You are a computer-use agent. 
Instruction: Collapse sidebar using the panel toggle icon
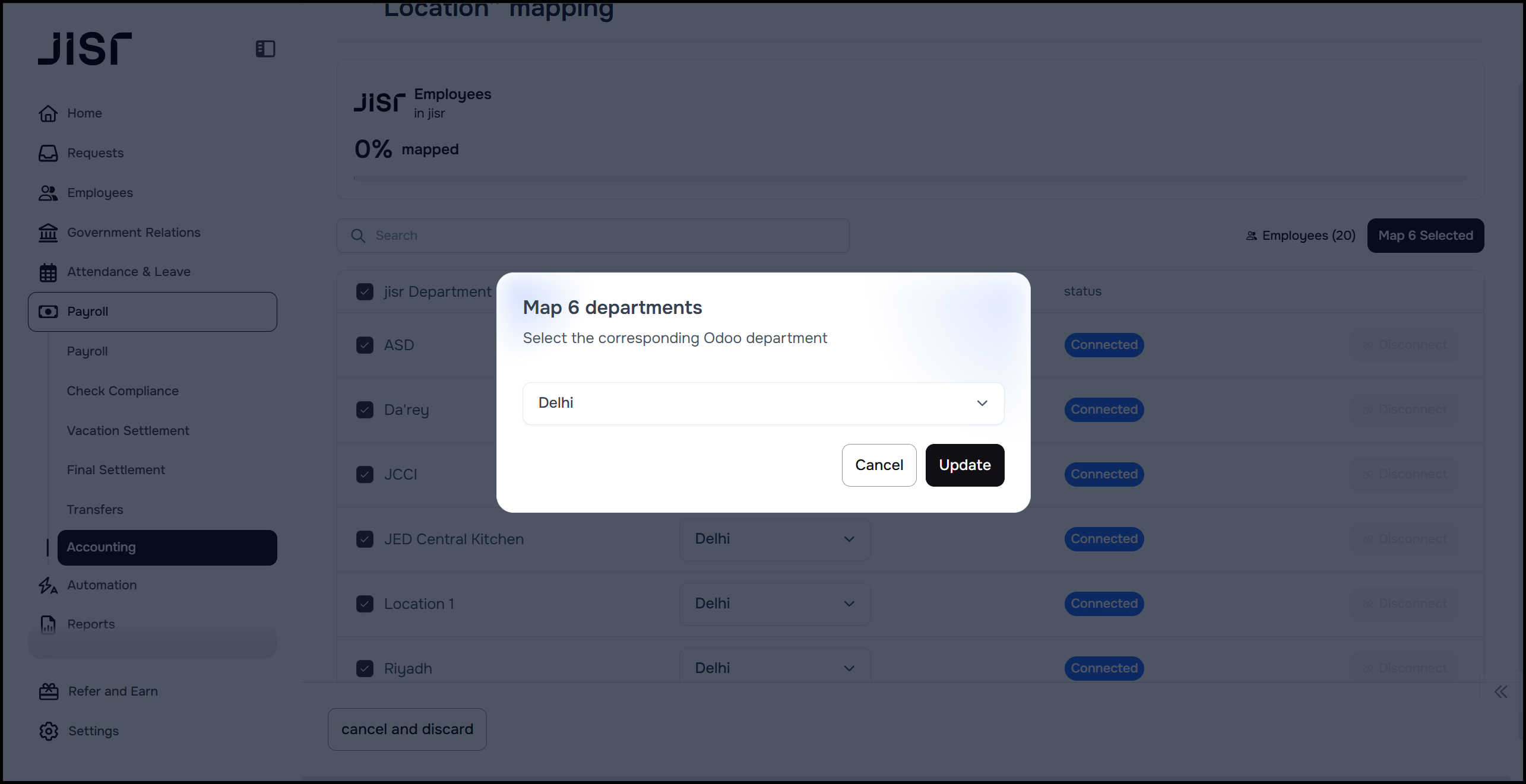pyautogui.click(x=265, y=49)
